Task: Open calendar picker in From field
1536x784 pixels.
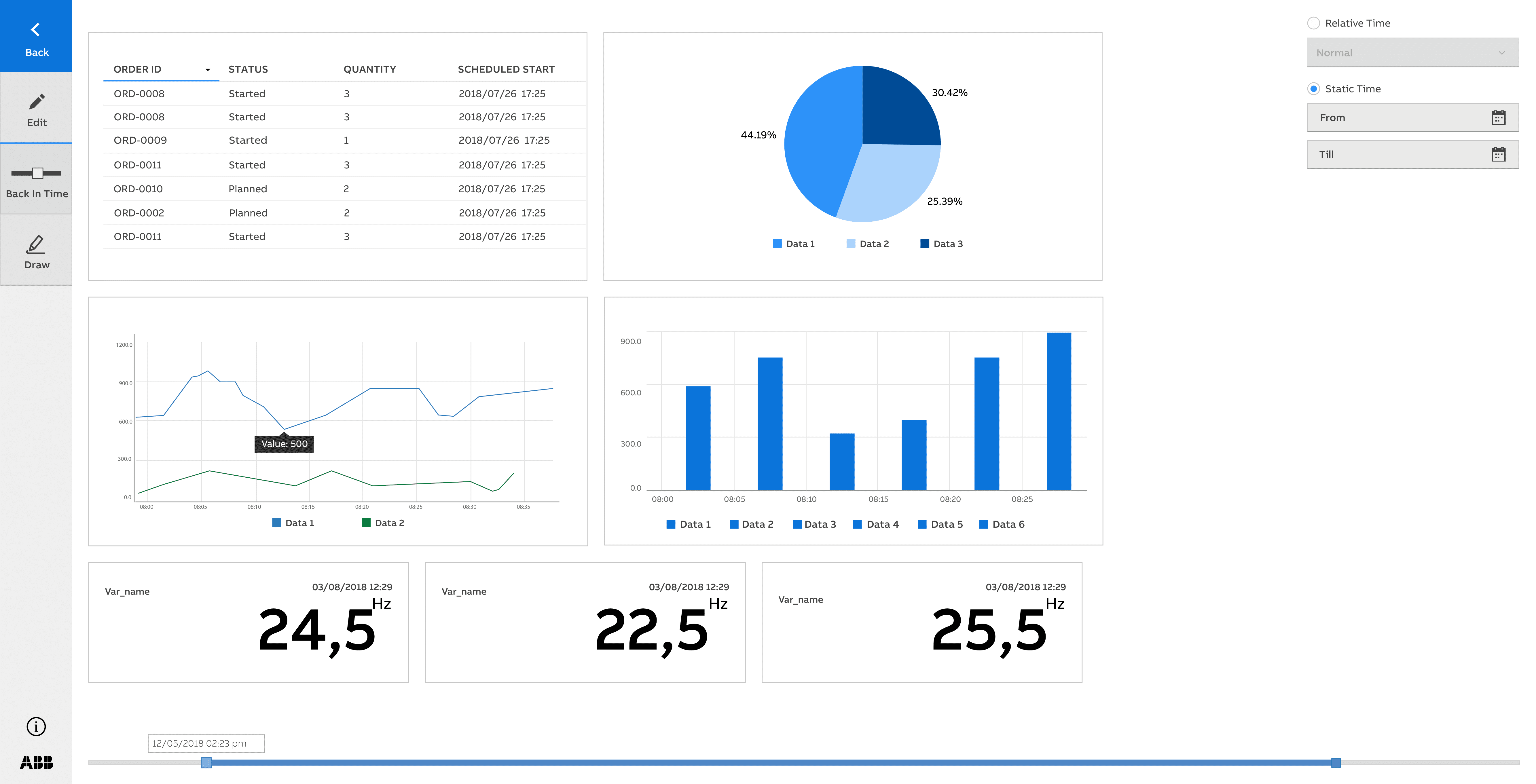Action: (1499, 117)
